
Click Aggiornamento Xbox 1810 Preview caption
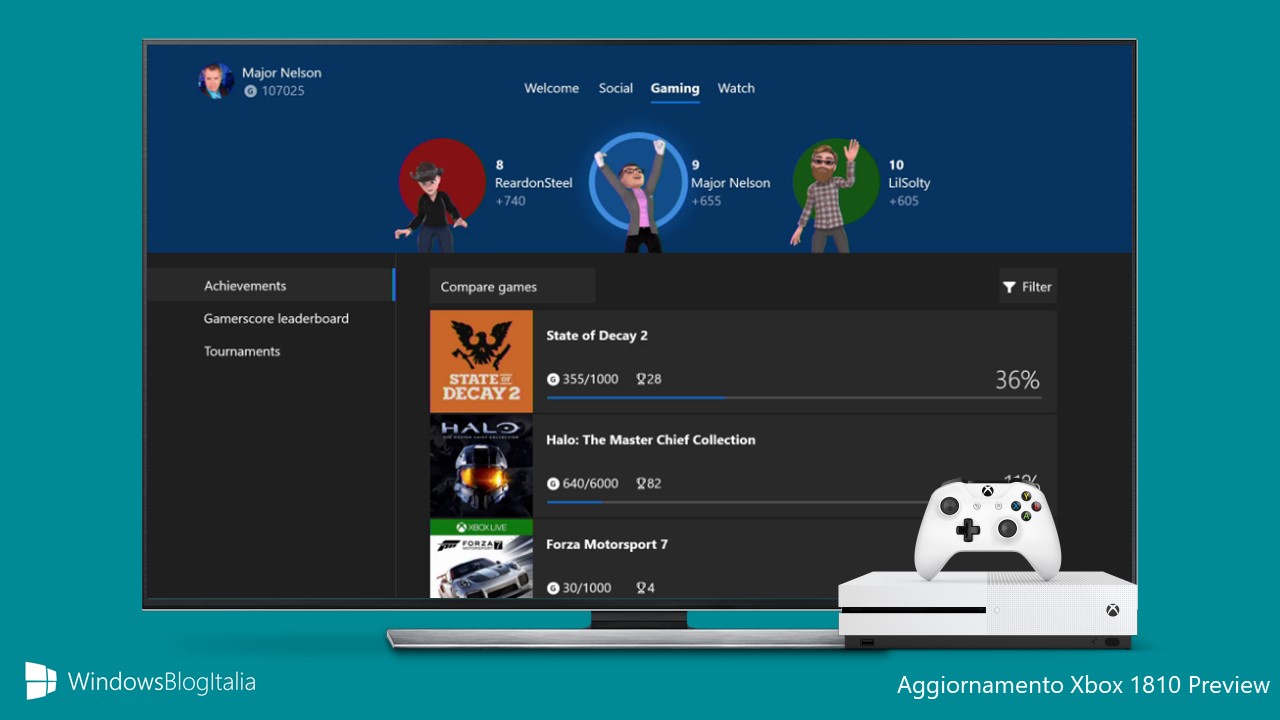click(x=1083, y=685)
